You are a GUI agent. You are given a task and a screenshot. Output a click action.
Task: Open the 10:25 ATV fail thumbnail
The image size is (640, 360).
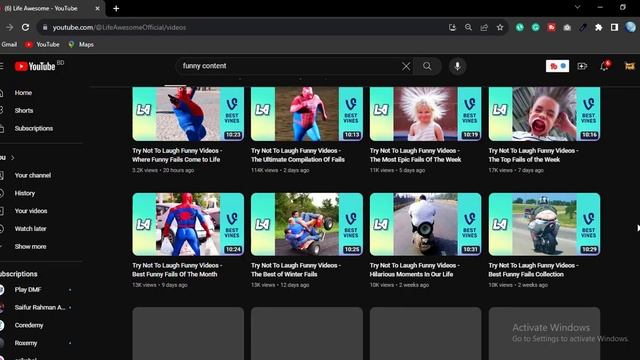click(x=307, y=224)
